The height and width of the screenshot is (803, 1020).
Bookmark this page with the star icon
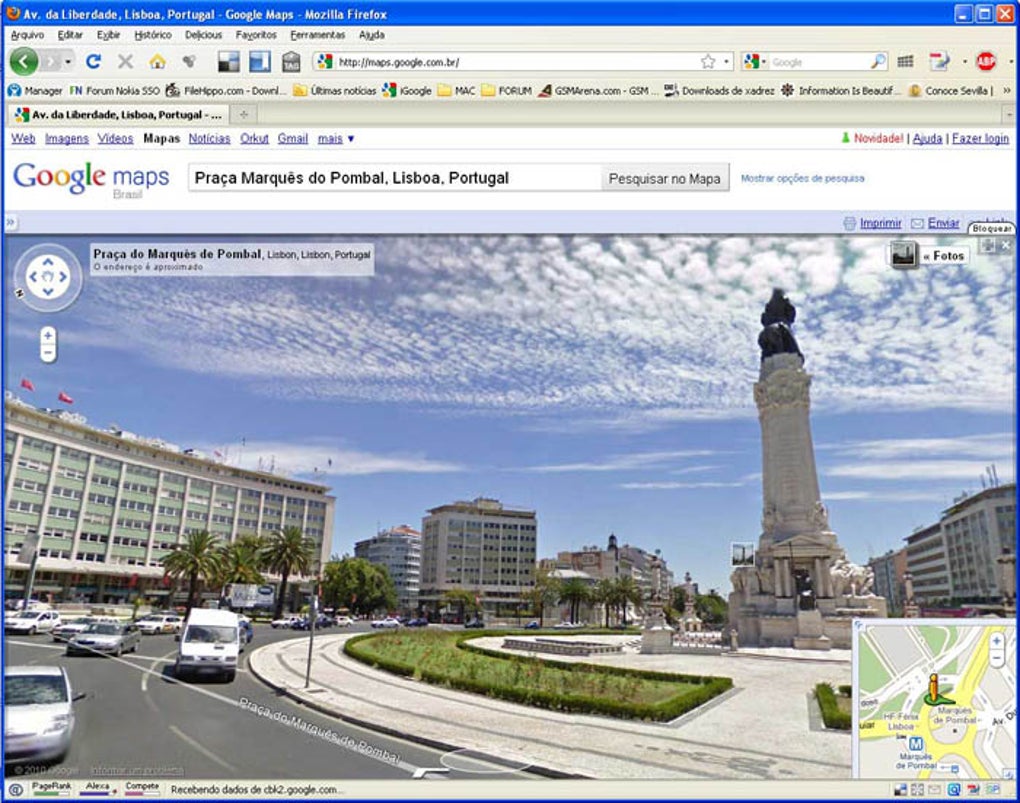(x=708, y=62)
